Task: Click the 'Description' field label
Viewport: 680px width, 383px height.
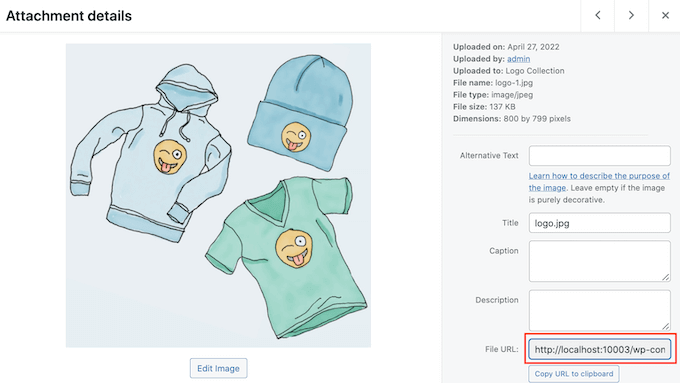Action: click(497, 300)
